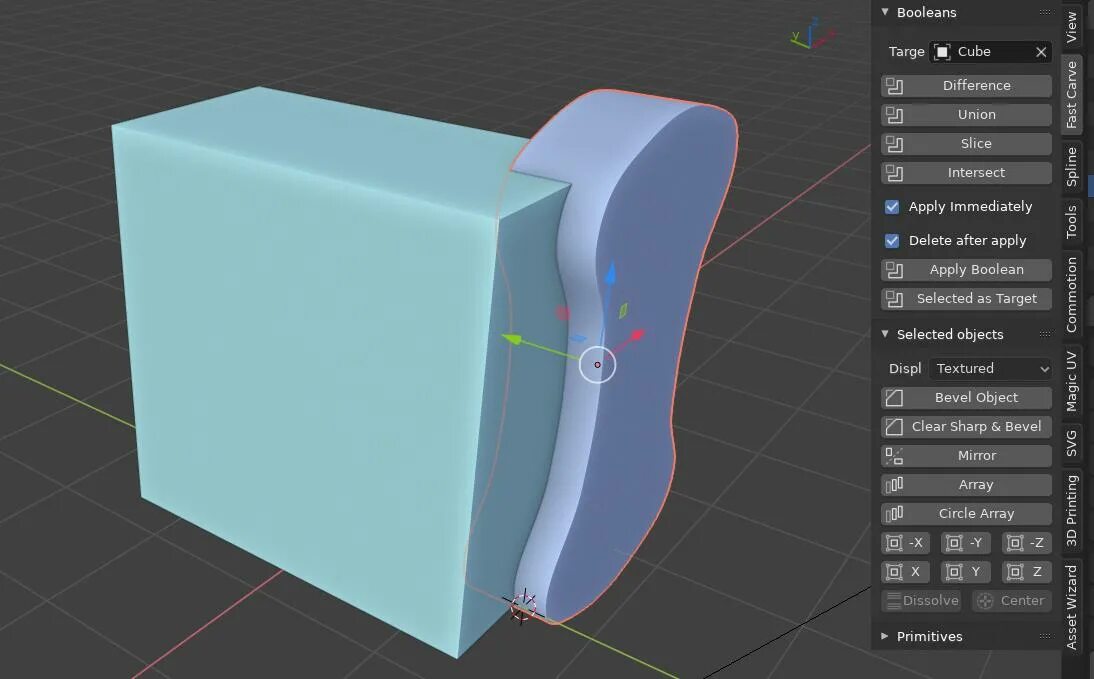
Task: Click the viewport axis orientation gizmo
Action: [812, 36]
